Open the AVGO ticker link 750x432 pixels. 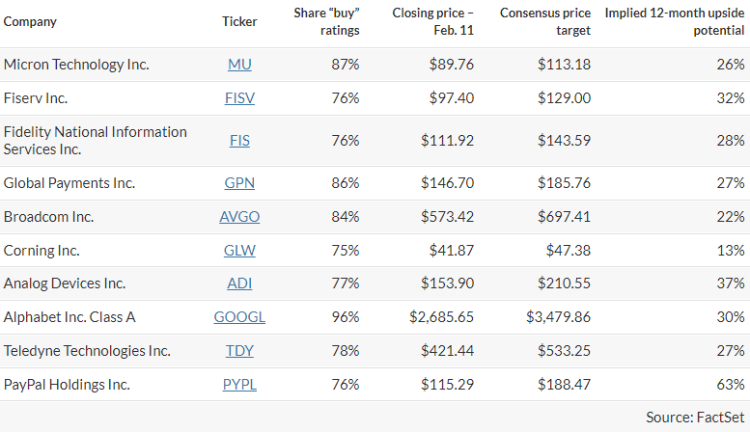[x=239, y=217]
